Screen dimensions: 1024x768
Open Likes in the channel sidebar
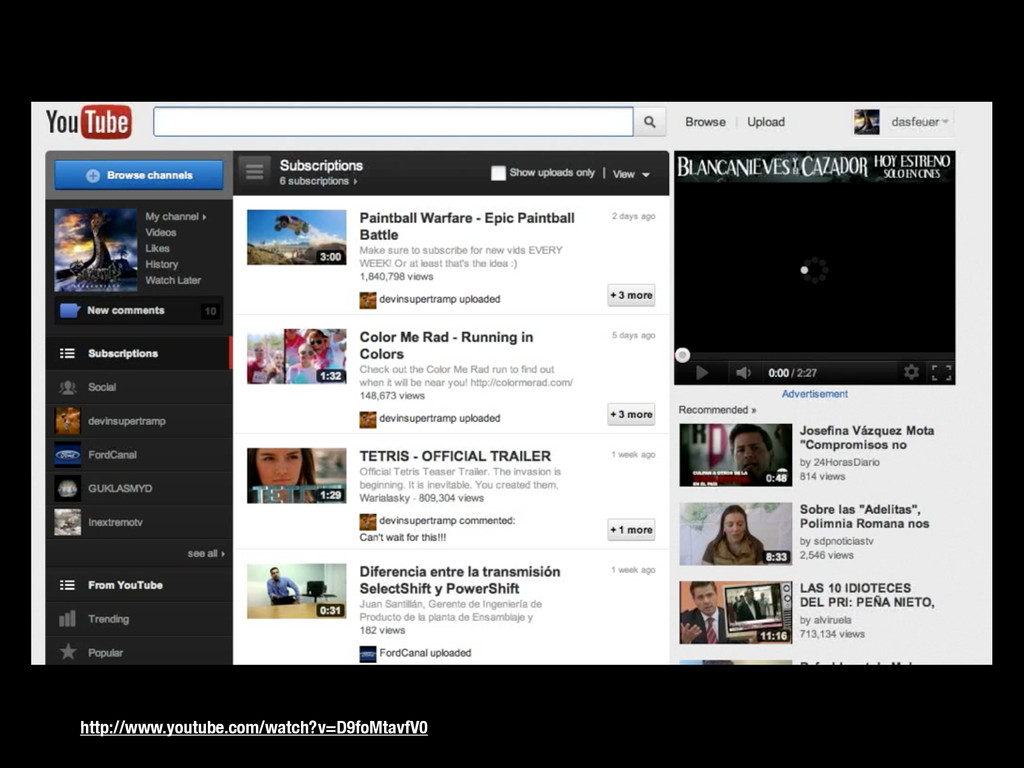point(157,248)
